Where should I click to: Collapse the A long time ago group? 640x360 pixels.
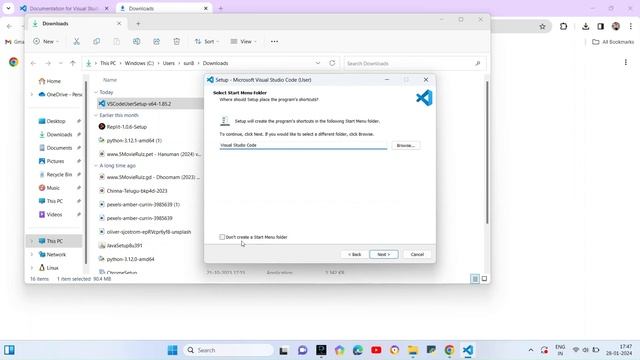tap(96, 166)
